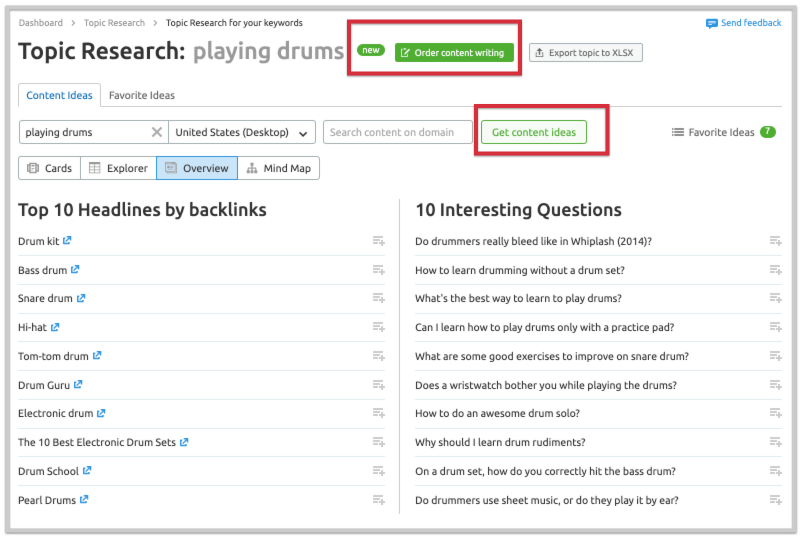
Task: Open Bass drum external link icon
Action: [x=75, y=270]
